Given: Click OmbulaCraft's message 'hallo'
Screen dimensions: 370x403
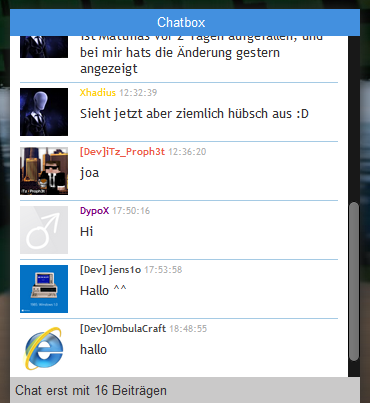Looking at the screenshot, I should pos(93,349).
